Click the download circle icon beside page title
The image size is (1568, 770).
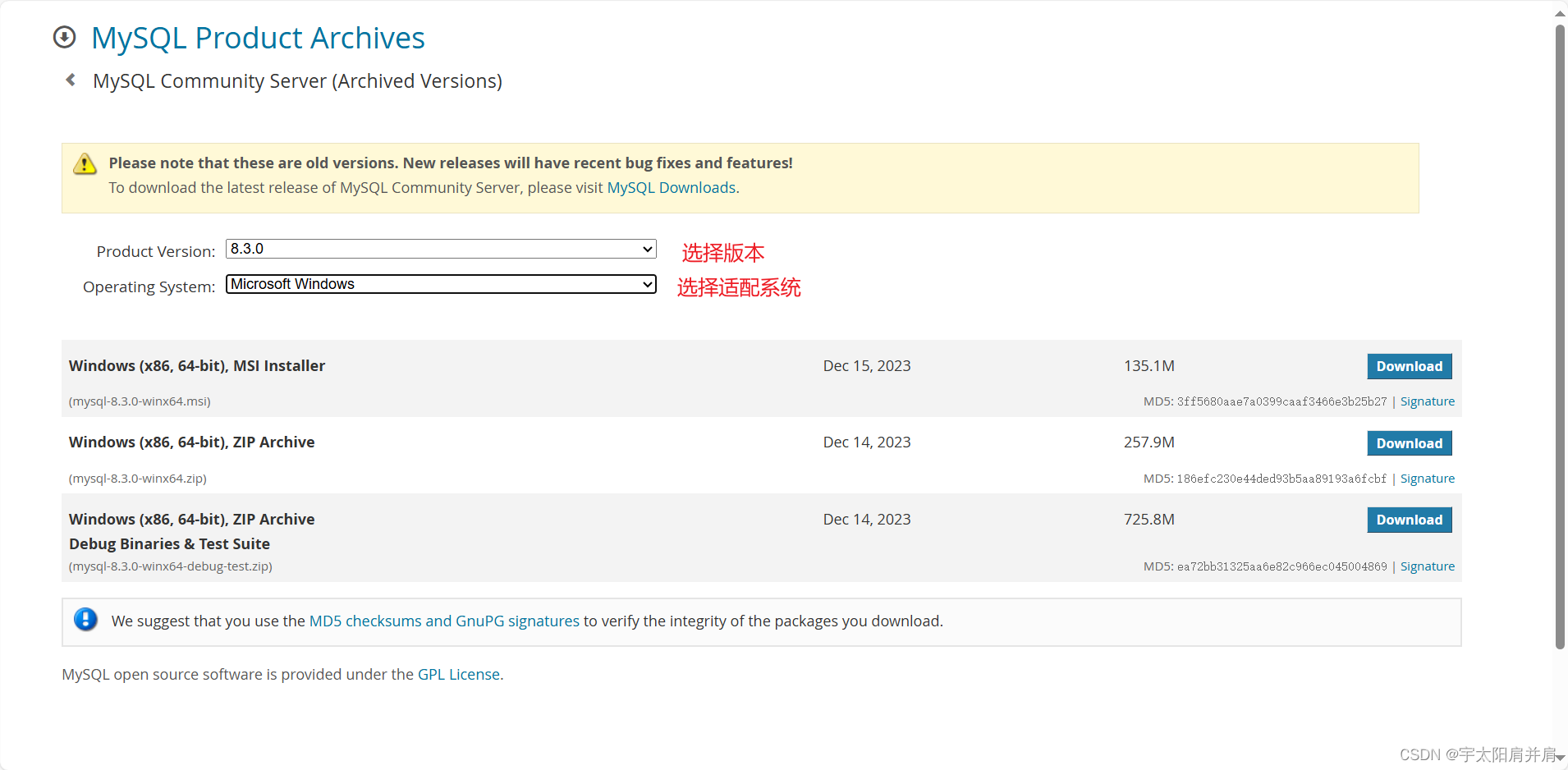coord(64,37)
